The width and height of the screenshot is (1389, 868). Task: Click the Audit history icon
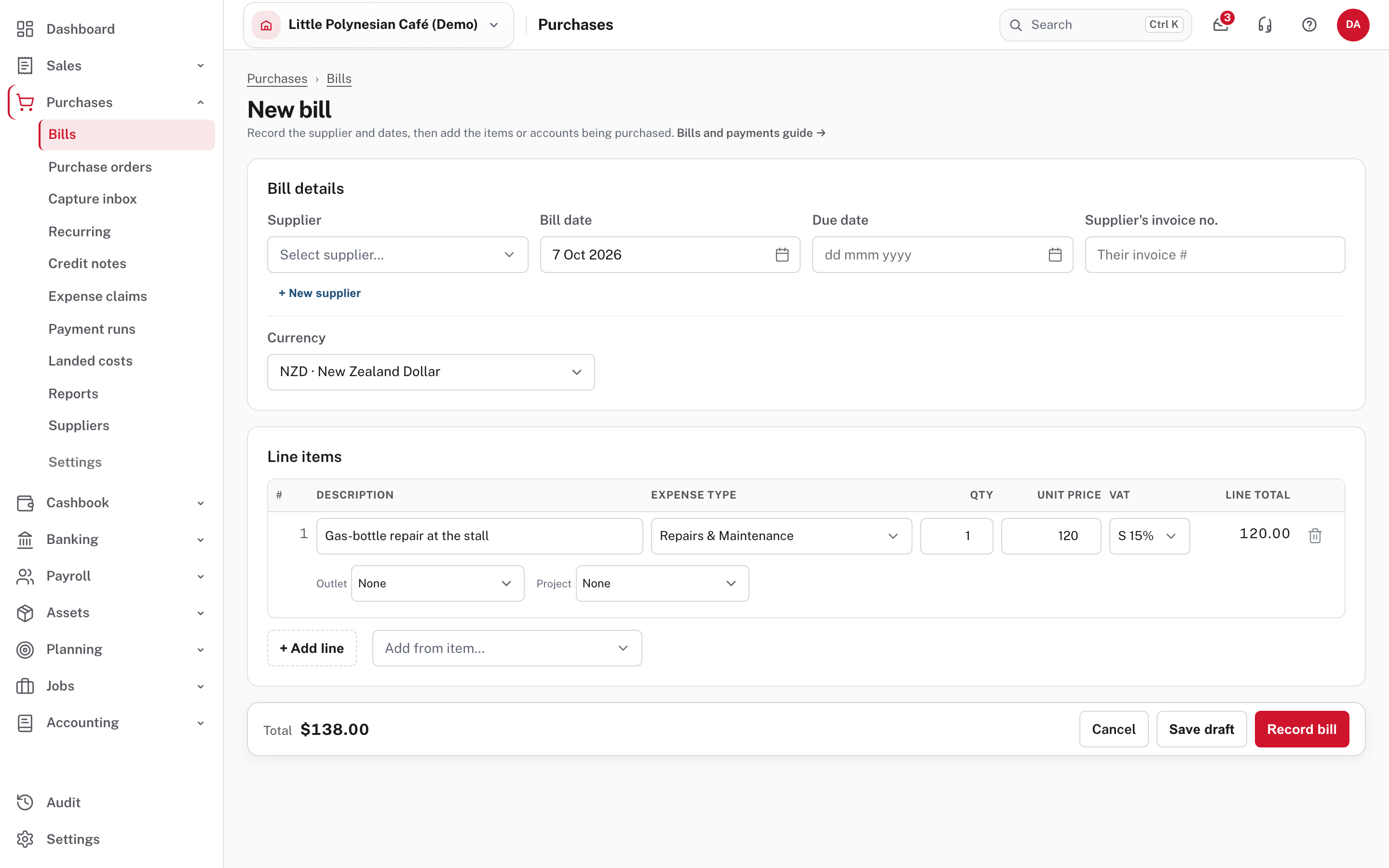[x=25, y=802]
